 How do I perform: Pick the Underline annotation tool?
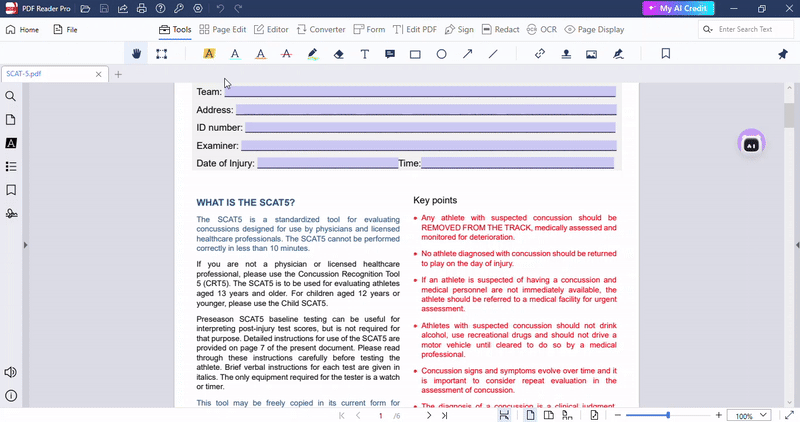point(235,54)
